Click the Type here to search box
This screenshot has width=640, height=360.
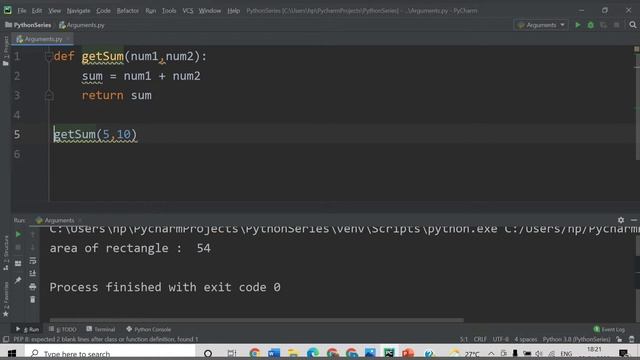point(110,353)
